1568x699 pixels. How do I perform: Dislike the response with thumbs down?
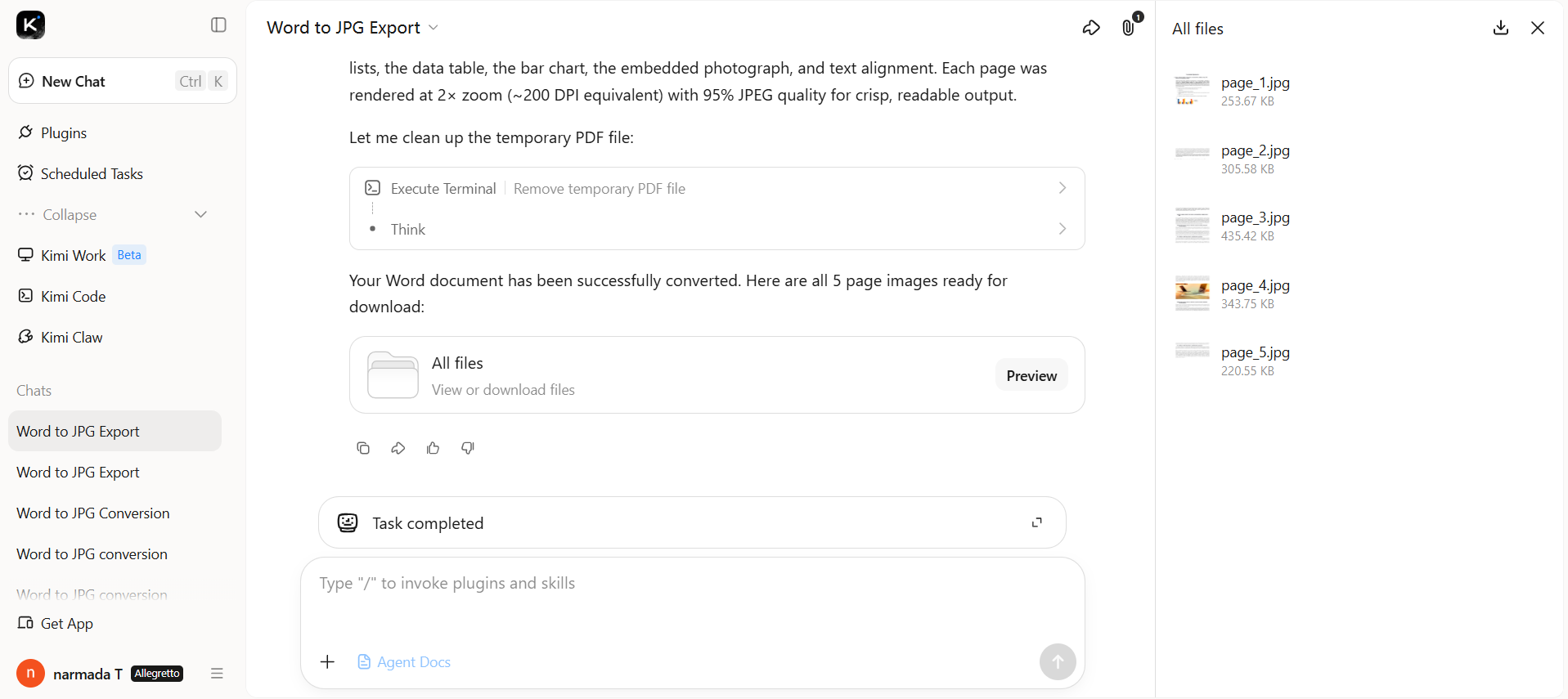(468, 448)
